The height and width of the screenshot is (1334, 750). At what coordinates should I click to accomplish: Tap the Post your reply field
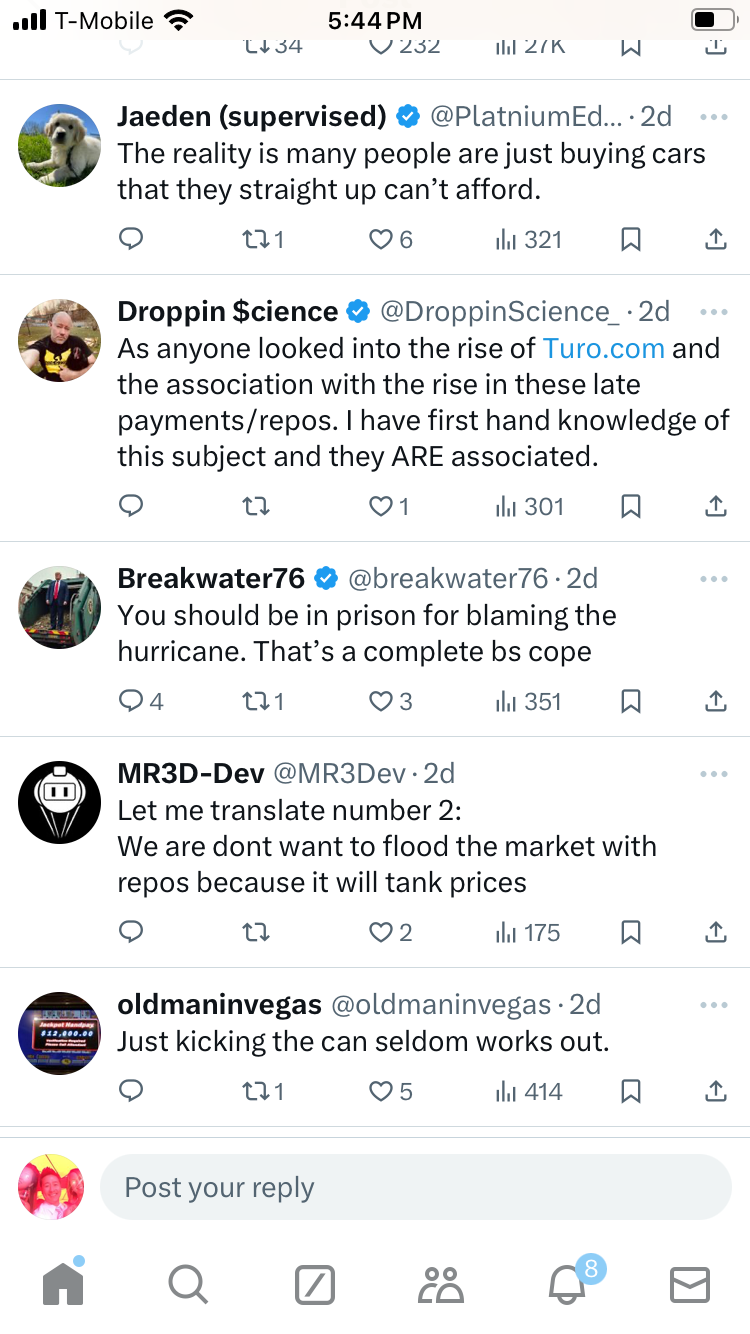[x=415, y=1187]
